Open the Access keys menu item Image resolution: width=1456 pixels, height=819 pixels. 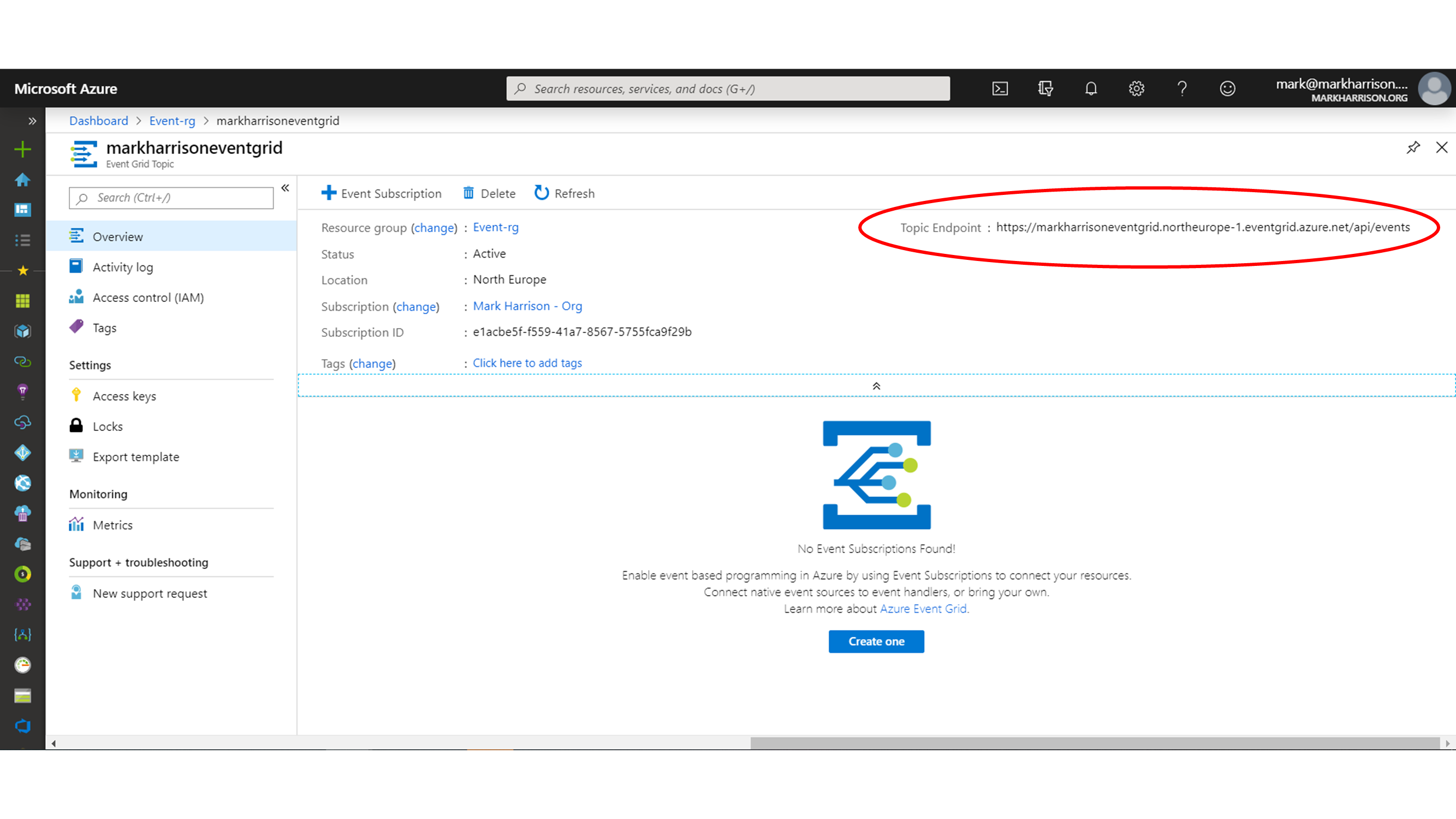(124, 396)
